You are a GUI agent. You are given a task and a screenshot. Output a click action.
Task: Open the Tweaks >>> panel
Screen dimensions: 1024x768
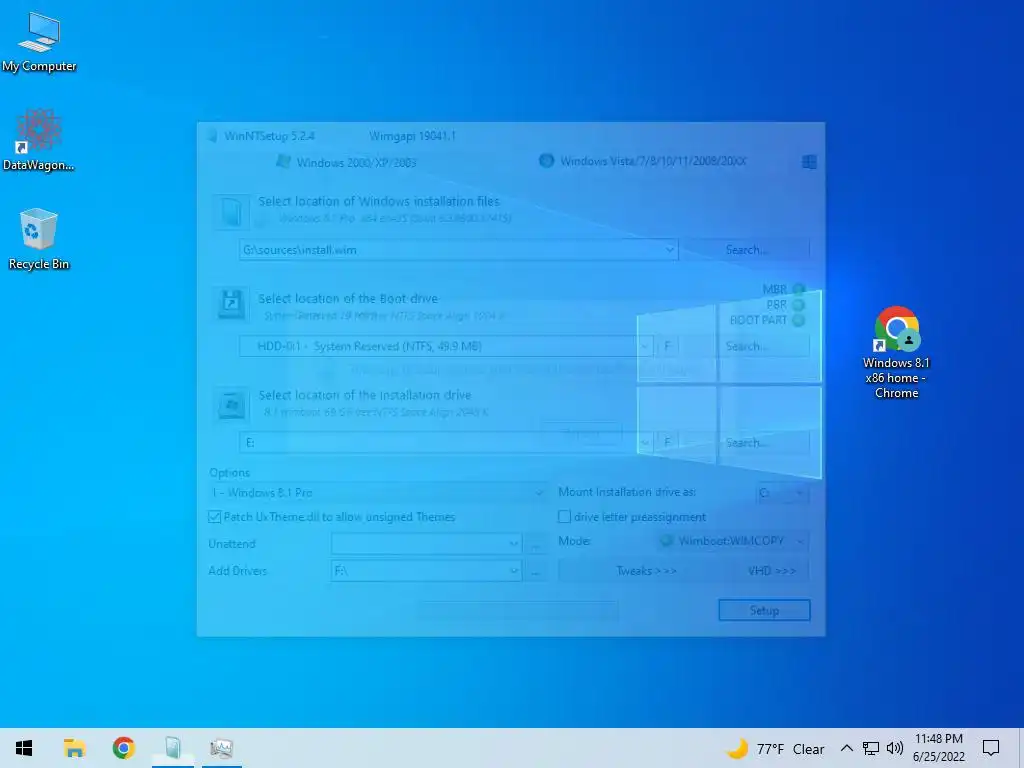[x=647, y=571]
